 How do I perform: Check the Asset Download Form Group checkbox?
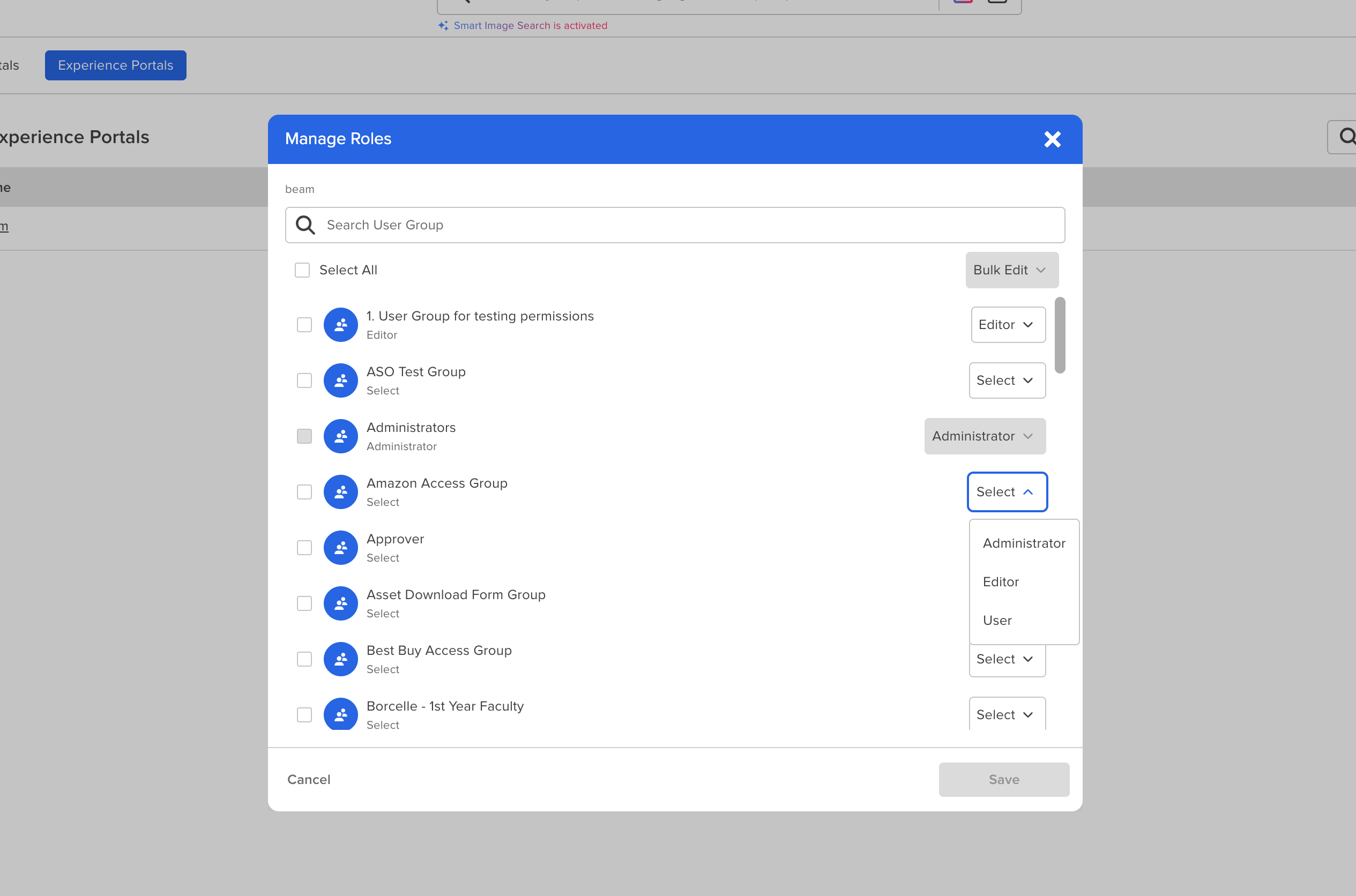coord(304,603)
